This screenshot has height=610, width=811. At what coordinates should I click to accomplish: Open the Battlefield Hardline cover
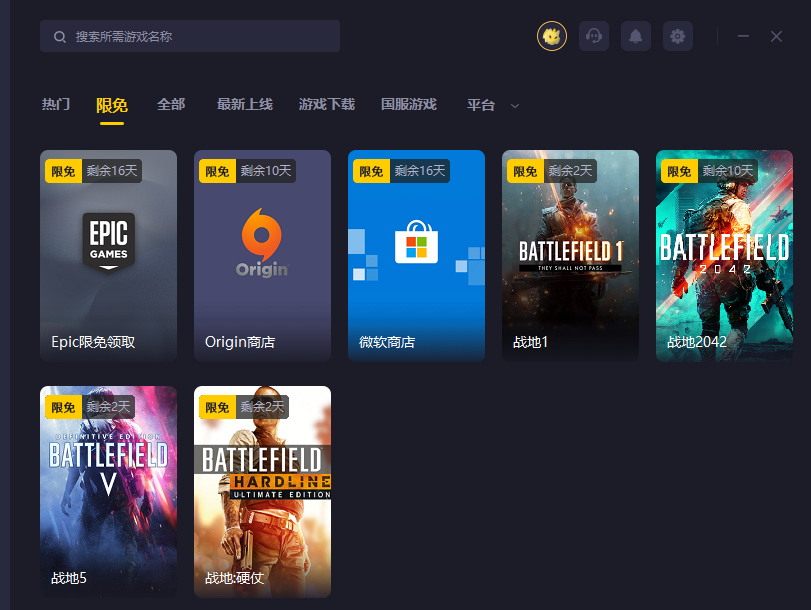[x=262, y=492]
